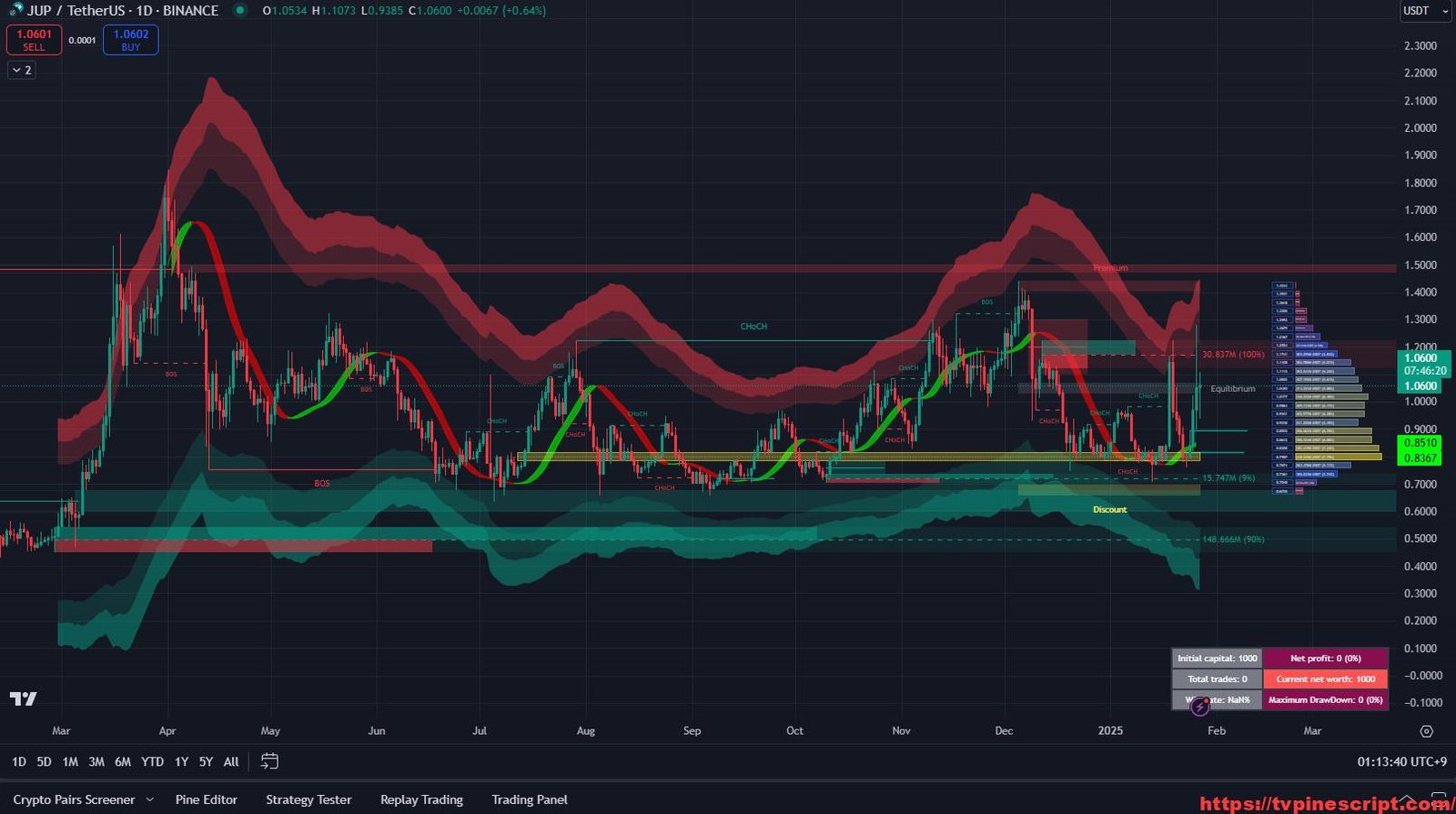
Task: Set chart range to 3M
Action: point(96,761)
